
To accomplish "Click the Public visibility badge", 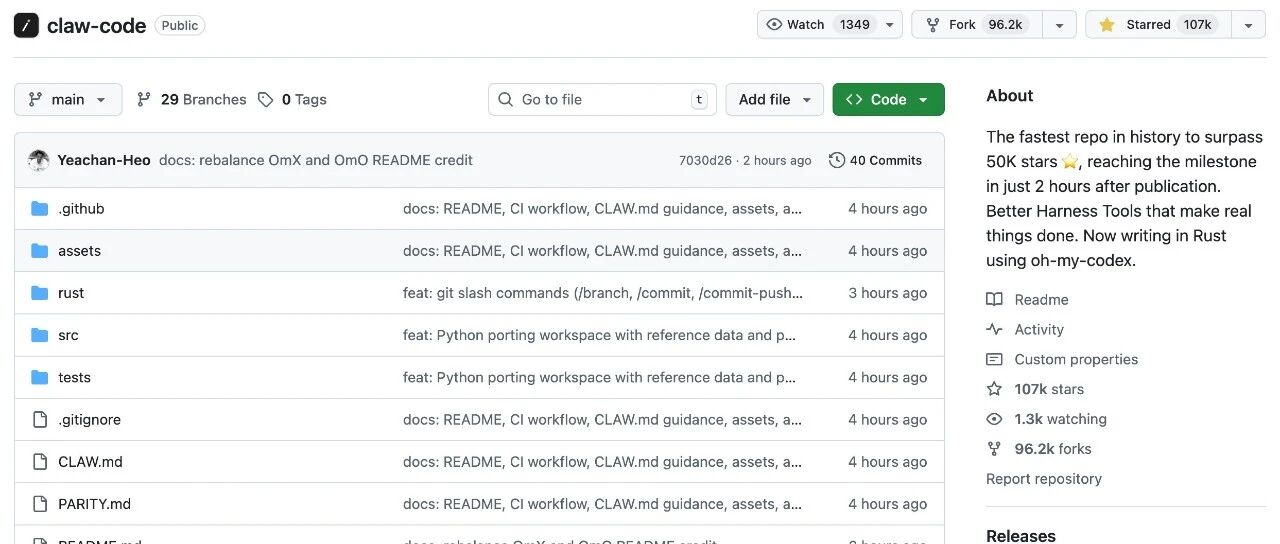I will 180,26.
